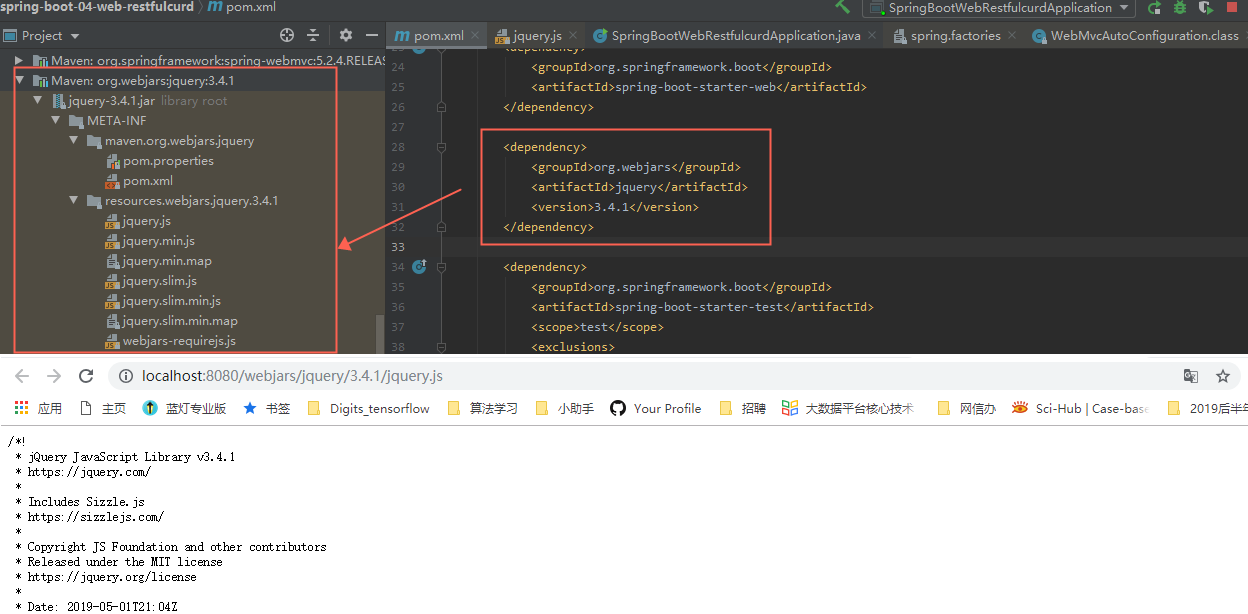Open Digits_tensorflow bookmark folder
Screen dimensions: 1248x614
point(368,408)
